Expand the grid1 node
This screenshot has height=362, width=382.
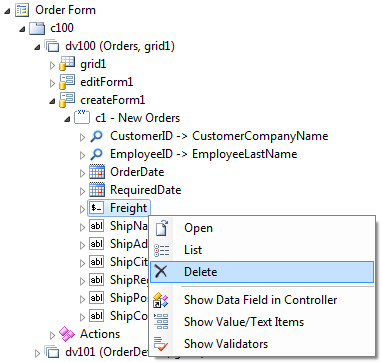point(52,65)
